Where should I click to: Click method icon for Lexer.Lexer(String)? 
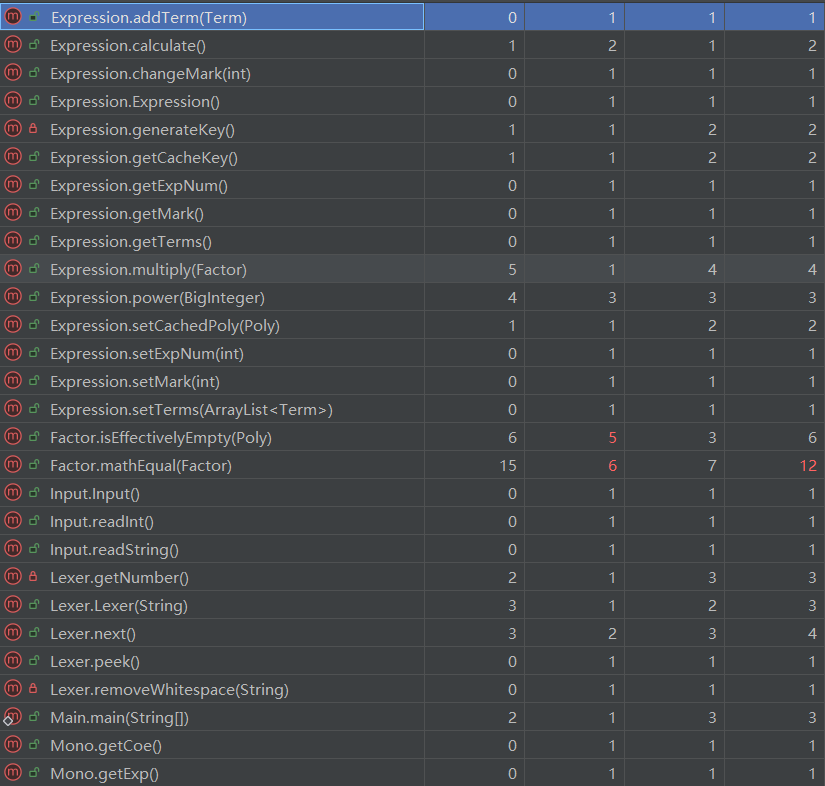point(13,604)
